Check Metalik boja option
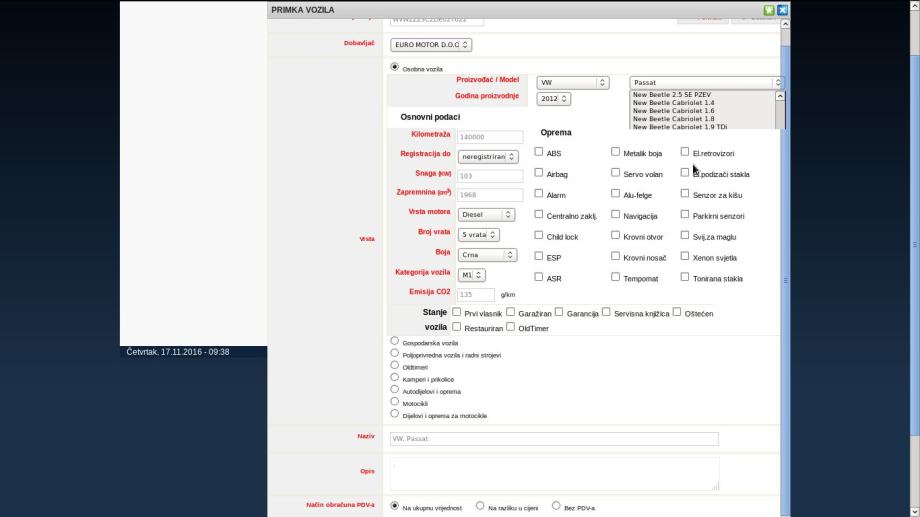The height and width of the screenshot is (517, 920). tap(615, 152)
